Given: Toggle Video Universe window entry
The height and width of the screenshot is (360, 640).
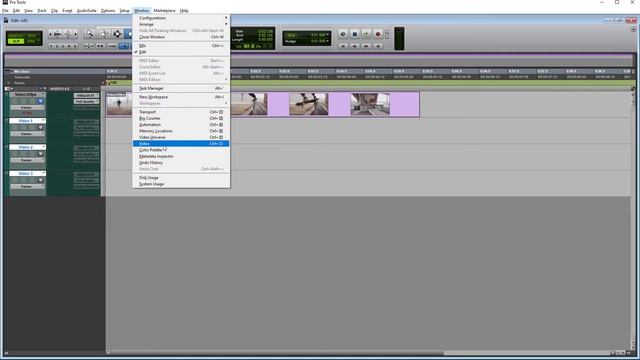Looking at the screenshot, I should [181, 137].
